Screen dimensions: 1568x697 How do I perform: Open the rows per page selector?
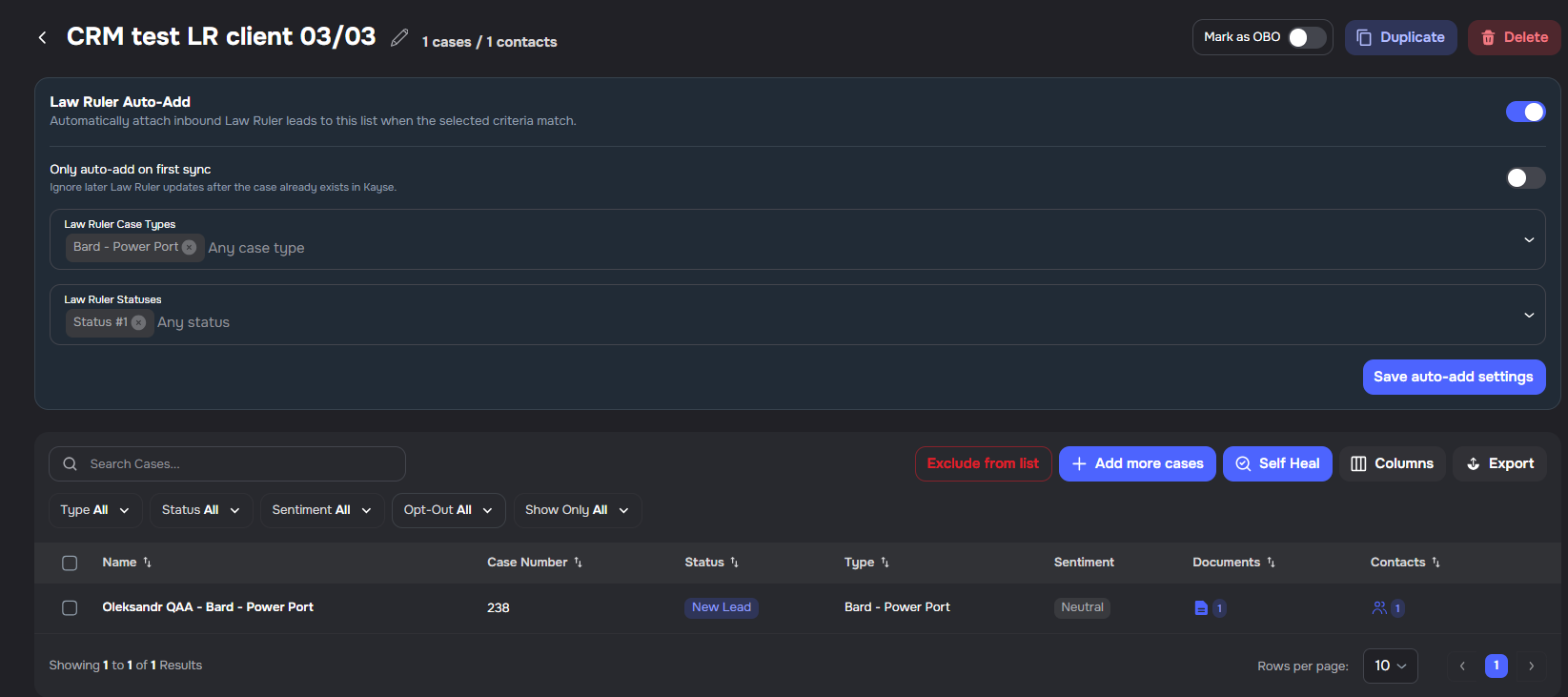pos(1390,666)
